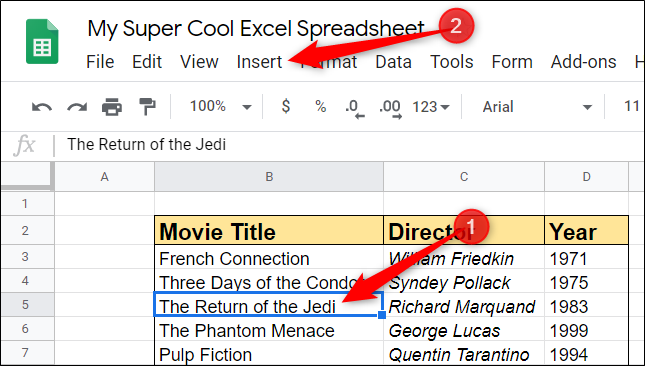This screenshot has height=366, width=645.
Task: Open the Insert menu
Action: tap(260, 62)
